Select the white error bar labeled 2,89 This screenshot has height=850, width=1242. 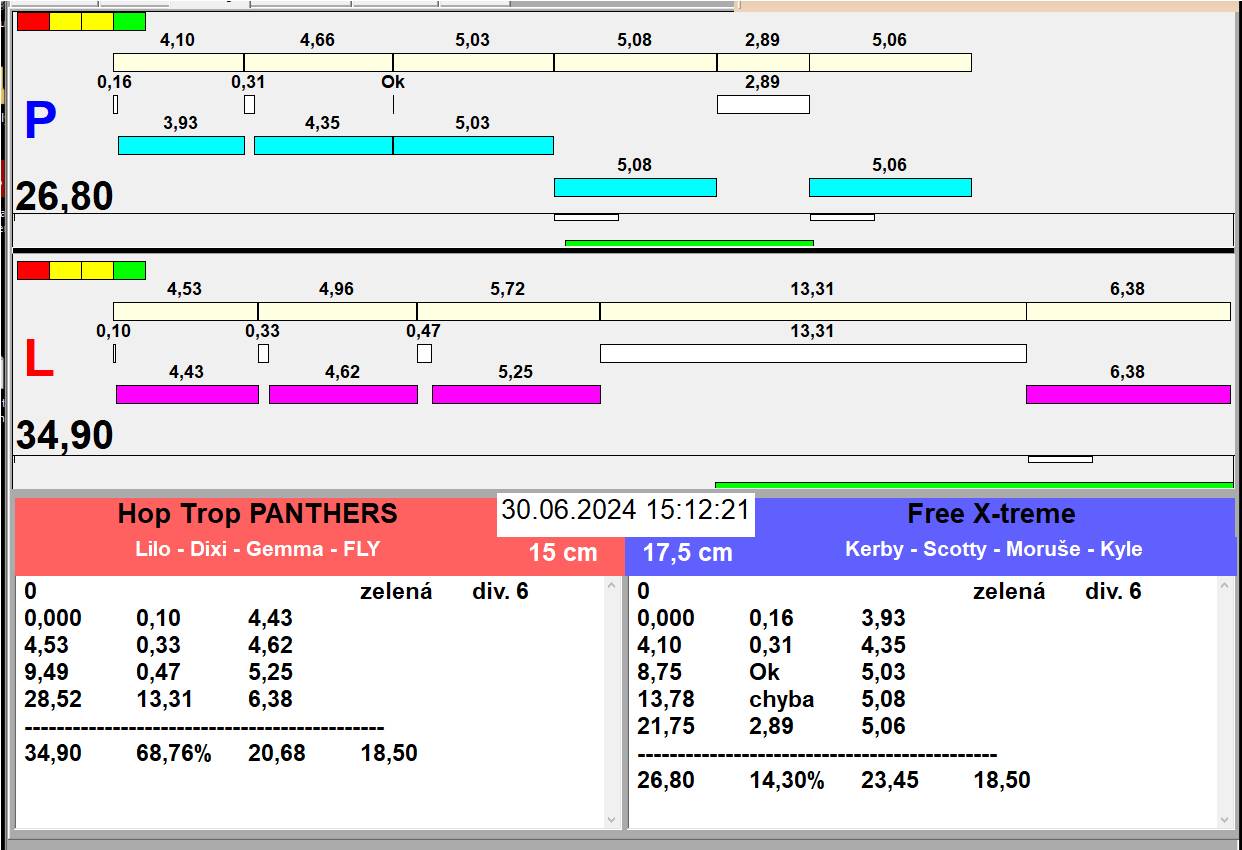click(763, 104)
